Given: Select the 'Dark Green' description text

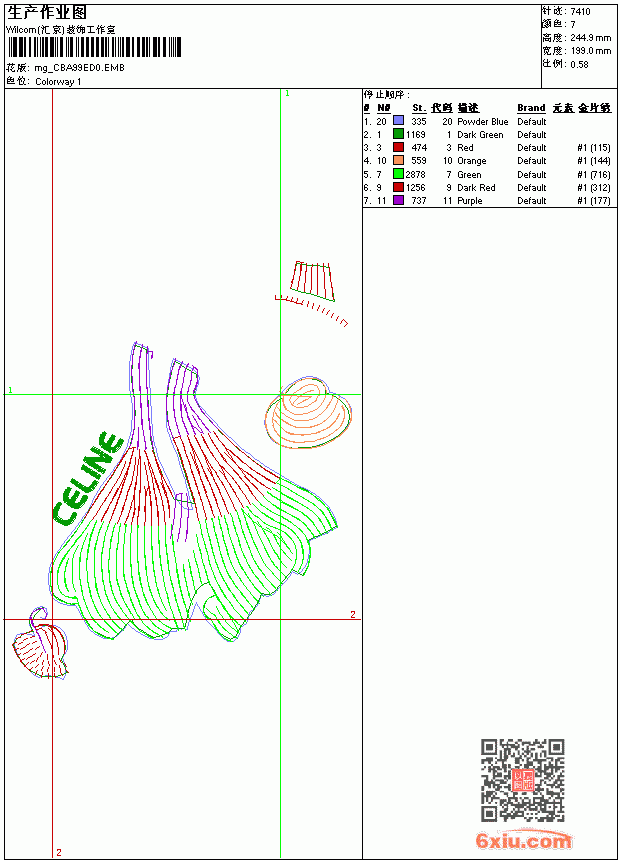Looking at the screenshot, I should (480, 135).
